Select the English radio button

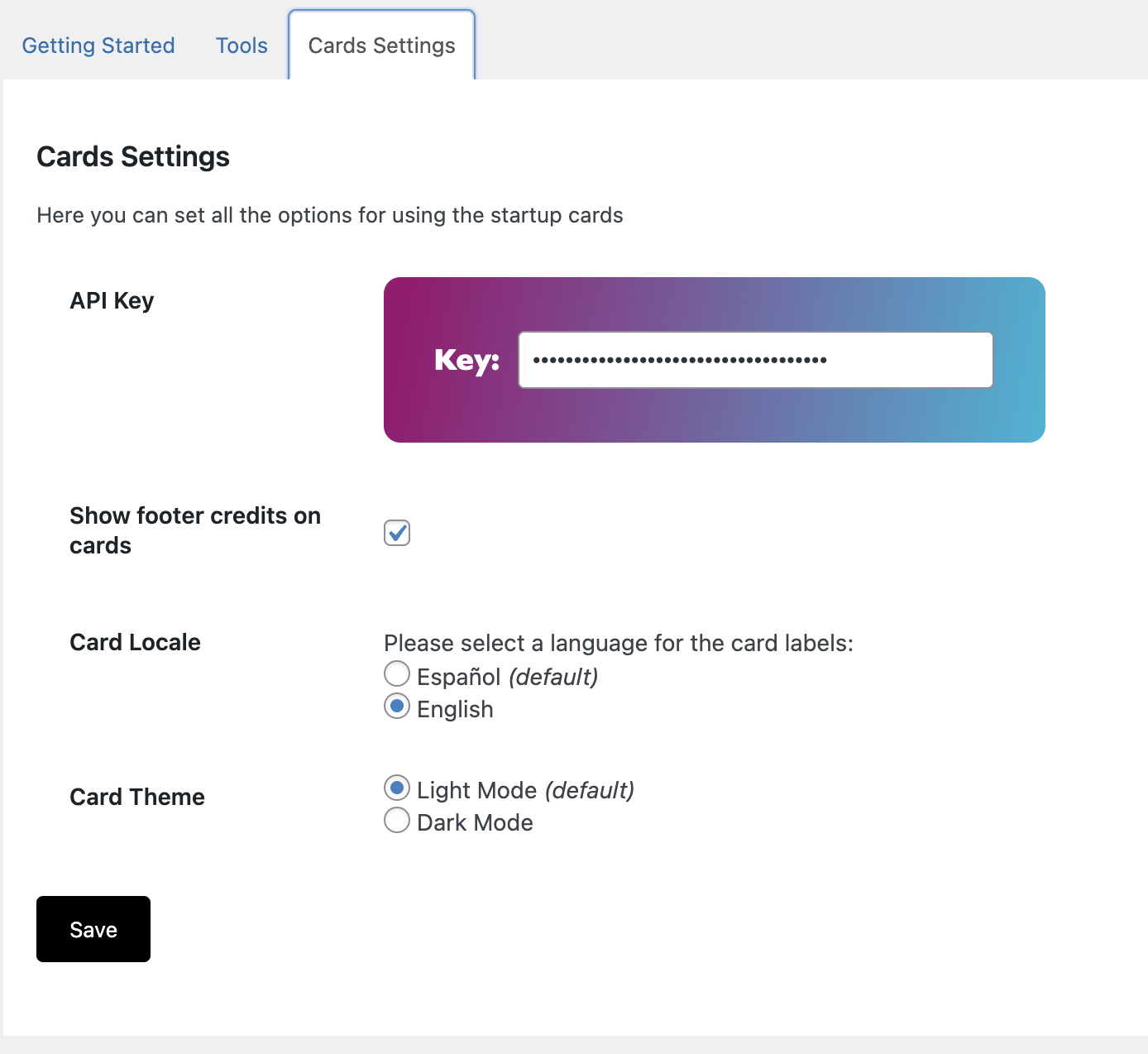point(397,707)
